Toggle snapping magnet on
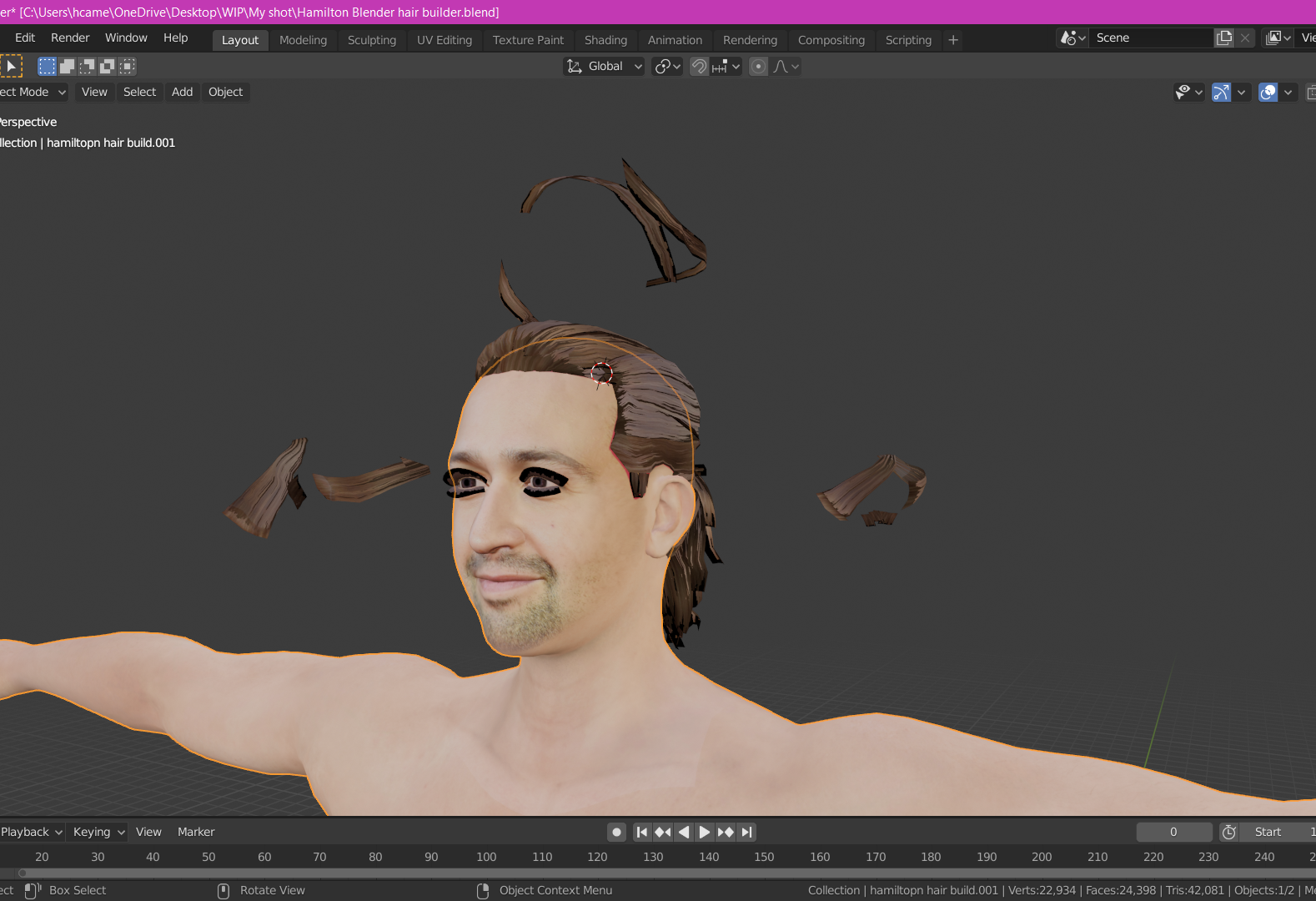 click(700, 66)
